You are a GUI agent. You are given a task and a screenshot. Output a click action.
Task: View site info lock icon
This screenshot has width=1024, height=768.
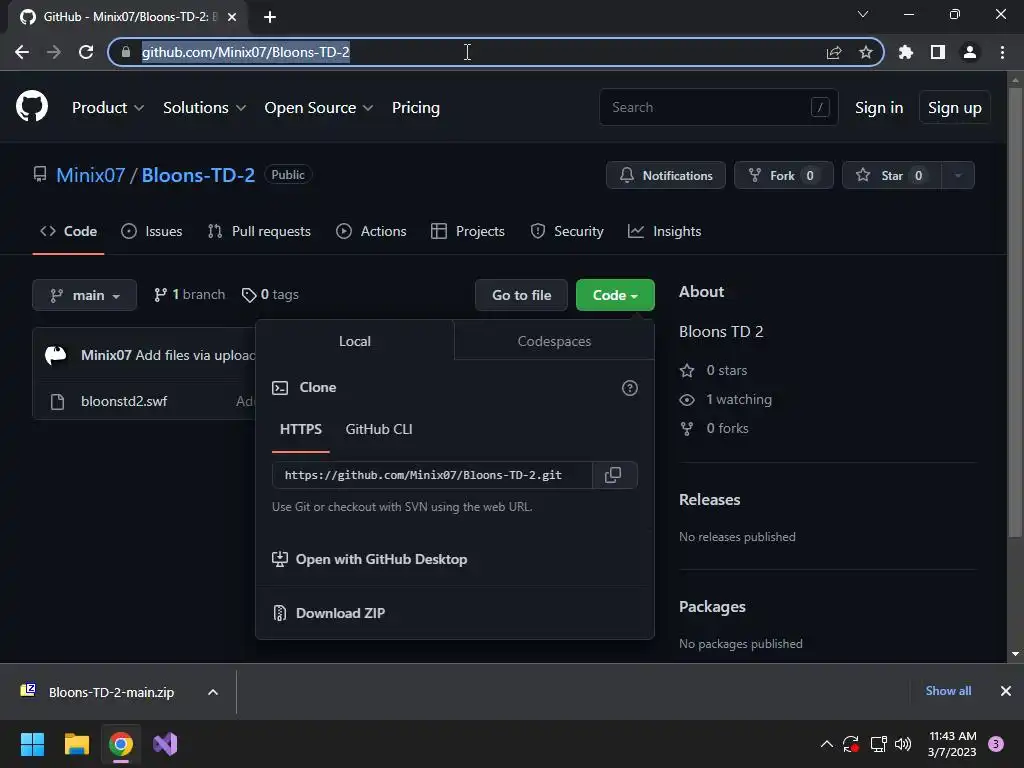(x=126, y=52)
